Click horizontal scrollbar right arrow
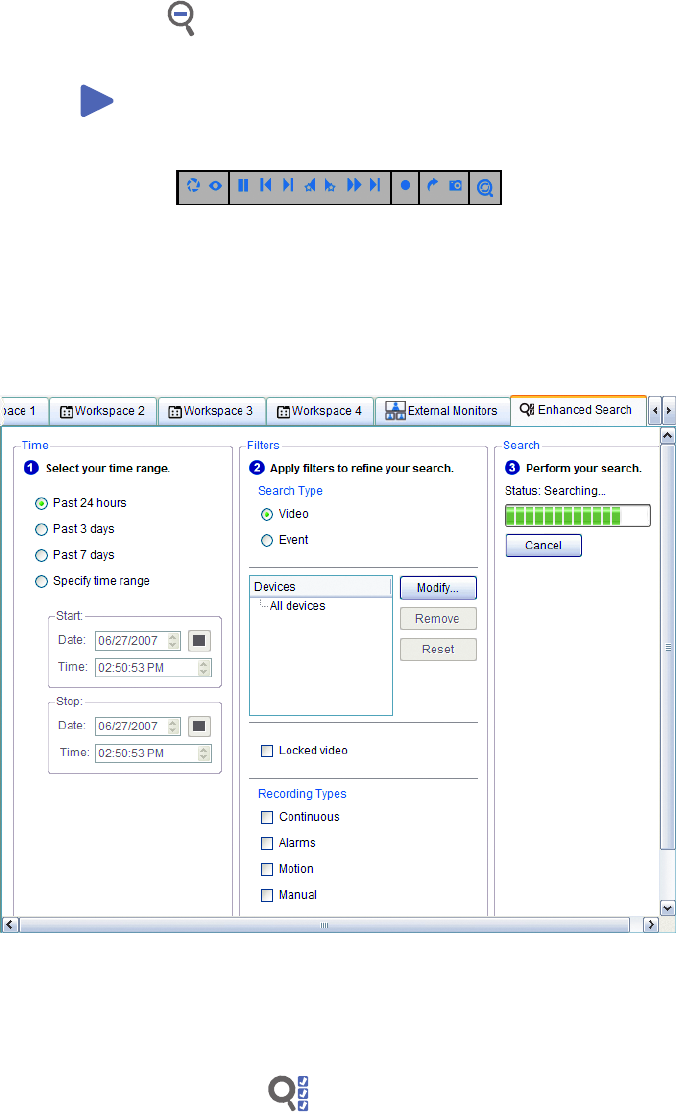Viewport: 676px width, 1112px height. coord(650,925)
